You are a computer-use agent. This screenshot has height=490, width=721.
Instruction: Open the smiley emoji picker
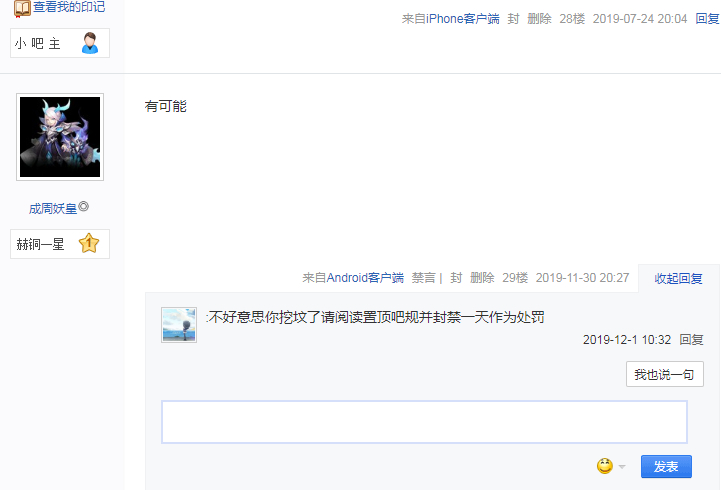[605, 466]
